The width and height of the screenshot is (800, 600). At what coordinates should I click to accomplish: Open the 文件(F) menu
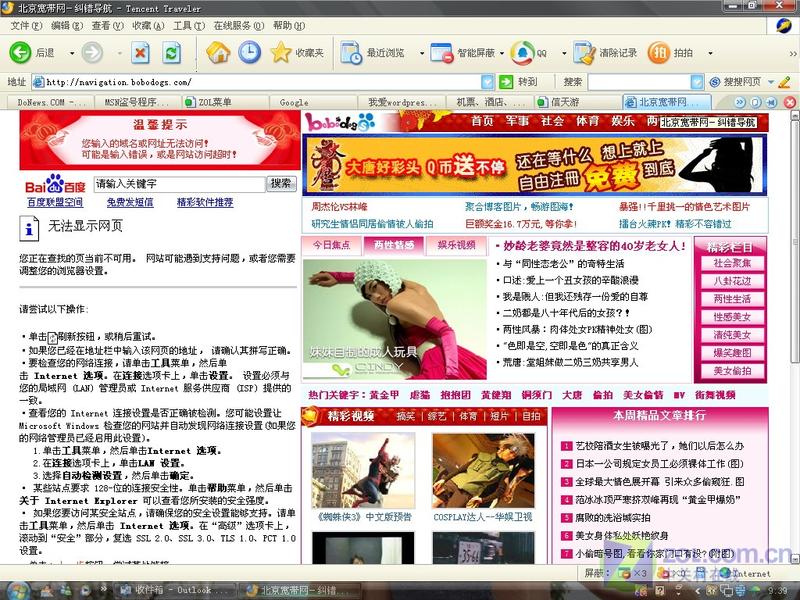pyautogui.click(x=26, y=26)
